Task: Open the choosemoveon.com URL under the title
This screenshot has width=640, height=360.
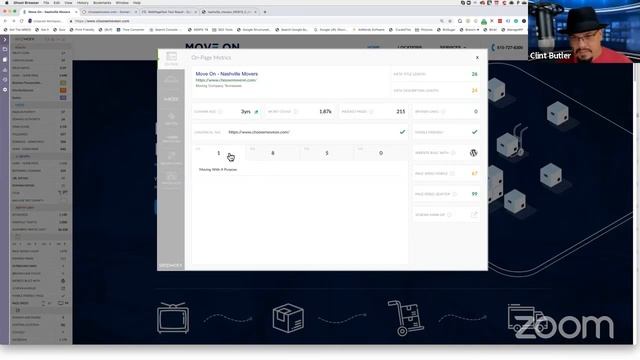Action: click(x=226, y=80)
